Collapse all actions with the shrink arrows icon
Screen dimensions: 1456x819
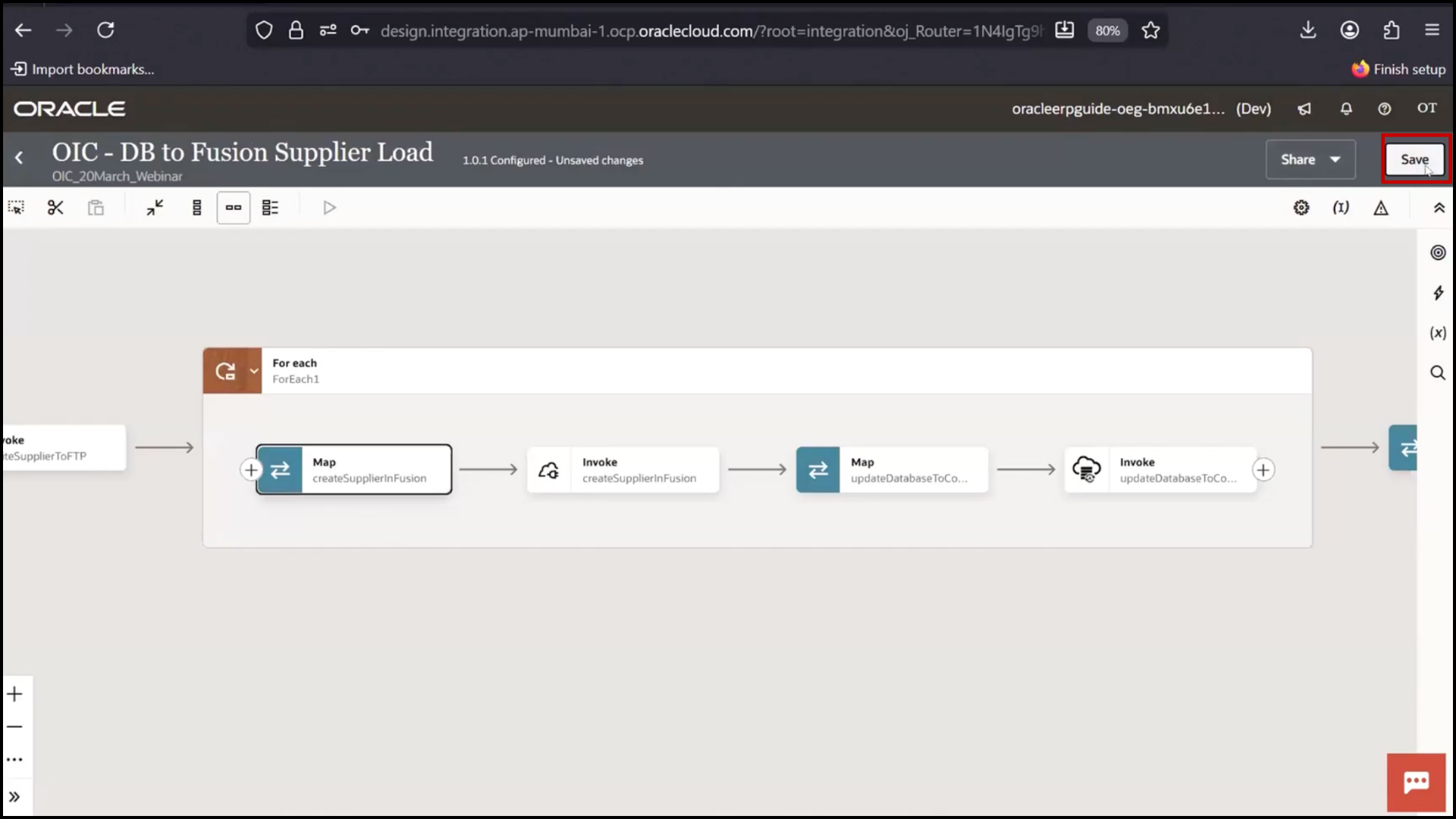(x=155, y=208)
